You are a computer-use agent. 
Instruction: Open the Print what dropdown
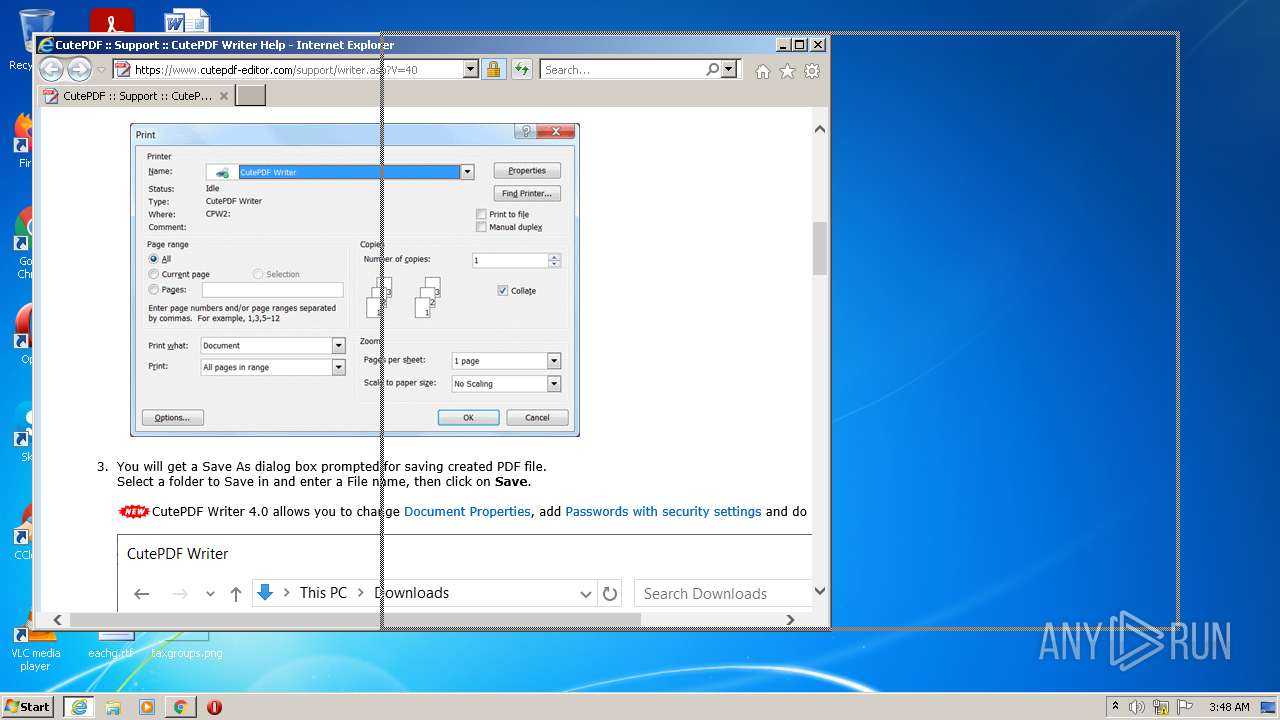click(339, 345)
